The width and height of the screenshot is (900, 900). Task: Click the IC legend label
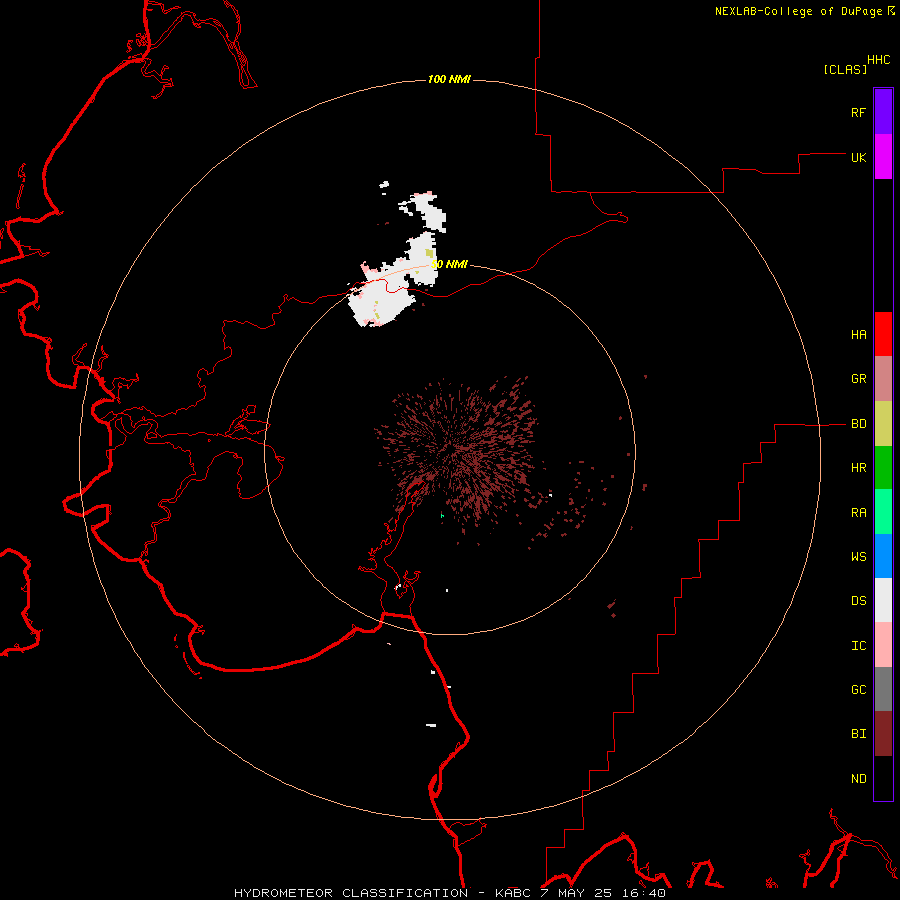click(858, 646)
